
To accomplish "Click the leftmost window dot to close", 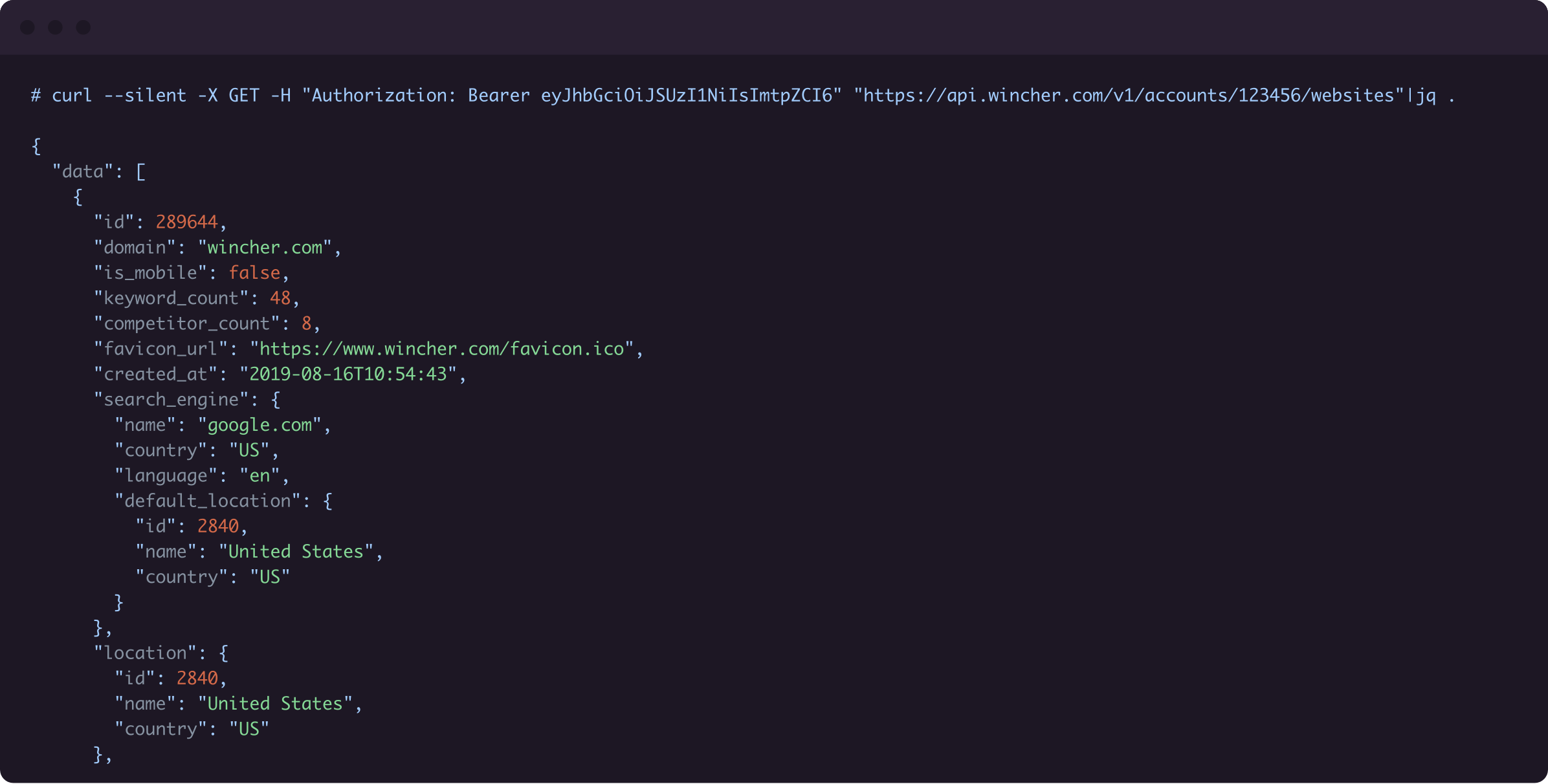I will point(27,27).
